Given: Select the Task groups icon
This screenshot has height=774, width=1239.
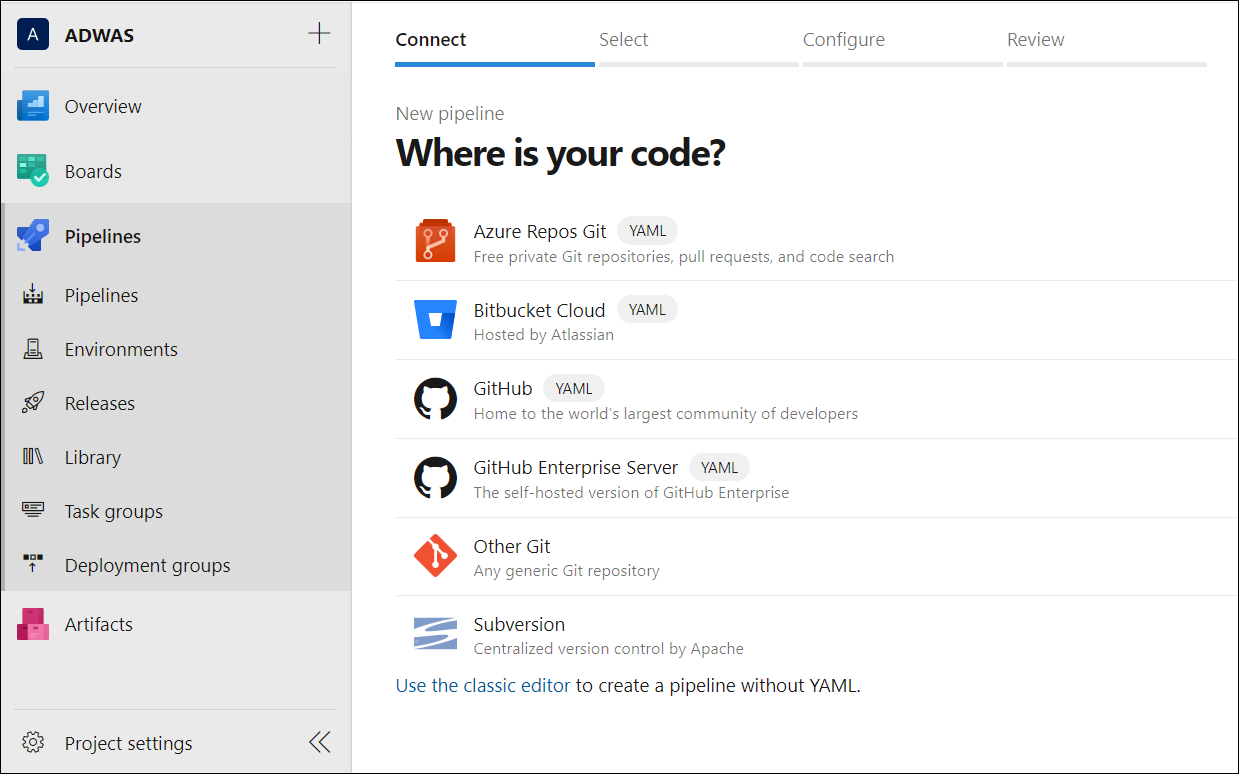Looking at the screenshot, I should (33, 511).
